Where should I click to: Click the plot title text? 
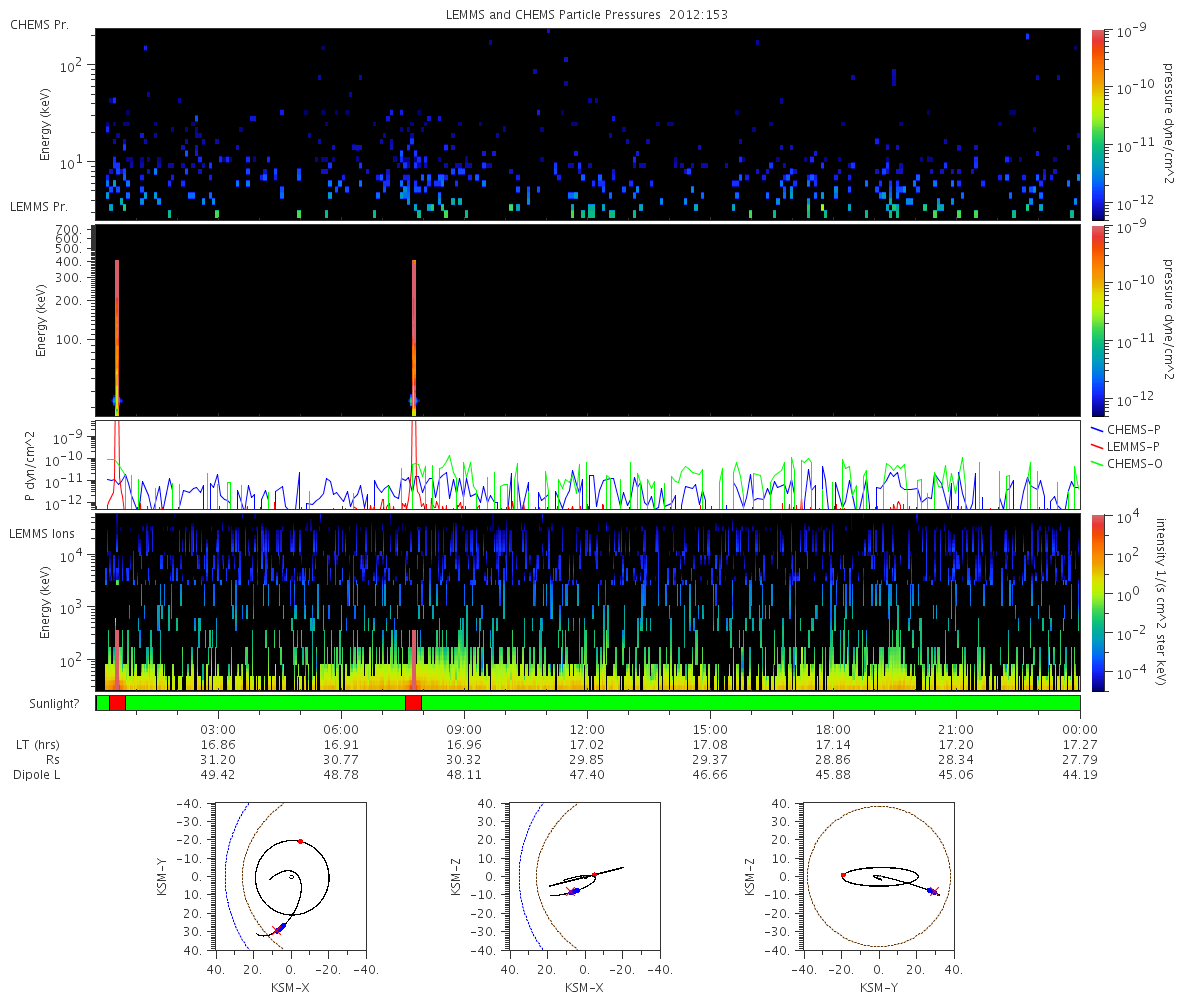click(586, 15)
